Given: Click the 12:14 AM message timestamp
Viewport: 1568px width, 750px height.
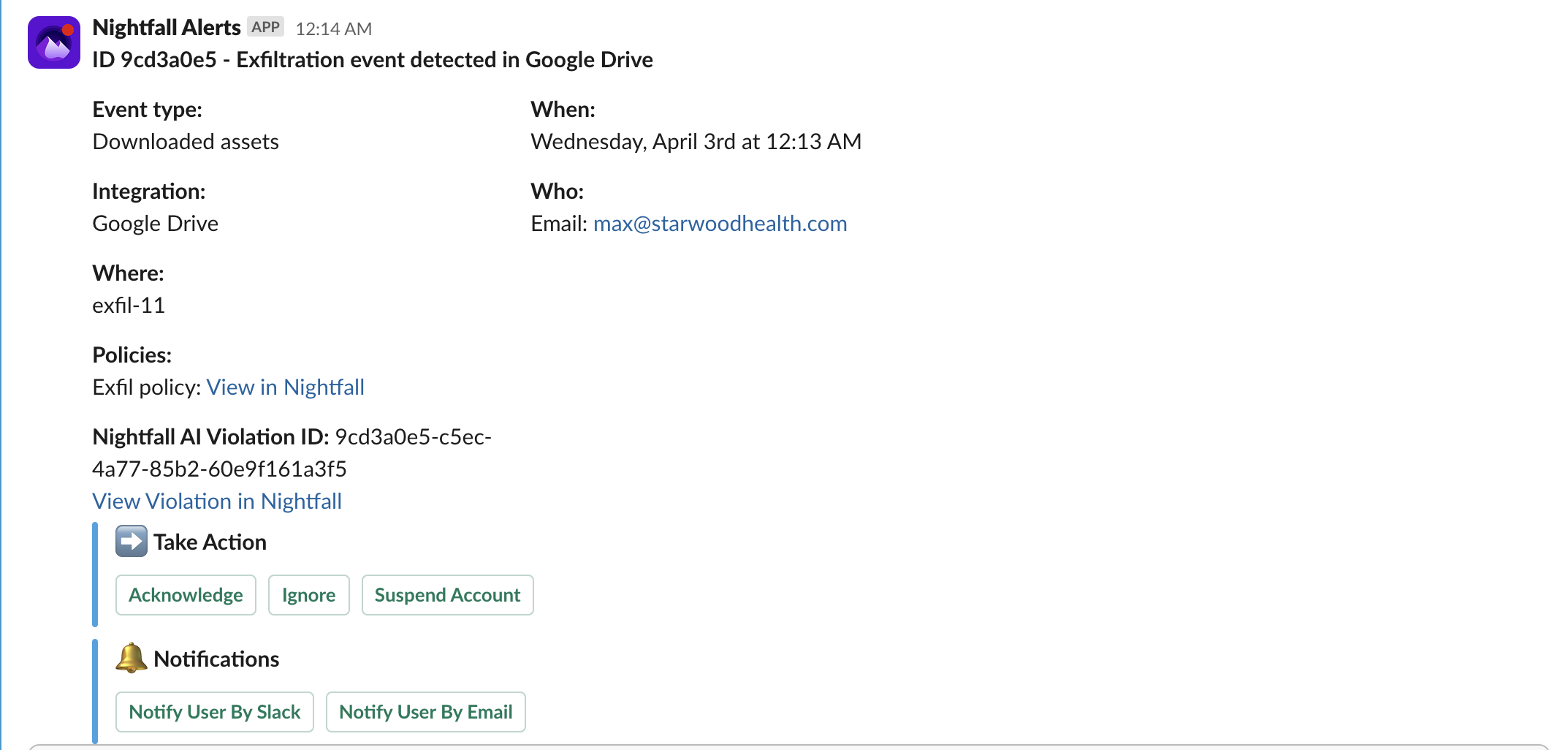Looking at the screenshot, I should pos(333,29).
